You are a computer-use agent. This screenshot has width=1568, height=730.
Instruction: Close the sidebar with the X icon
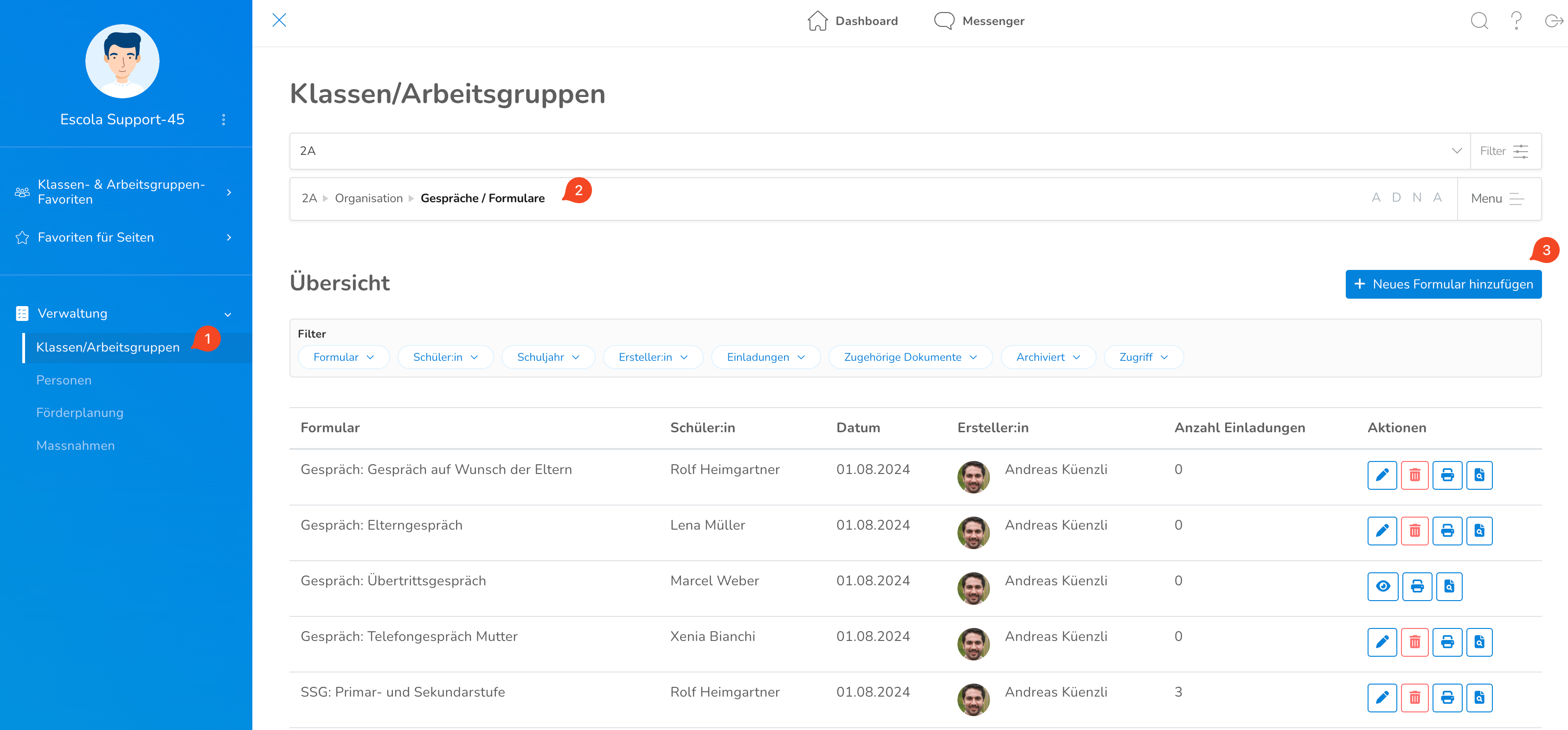(x=279, y=20)
